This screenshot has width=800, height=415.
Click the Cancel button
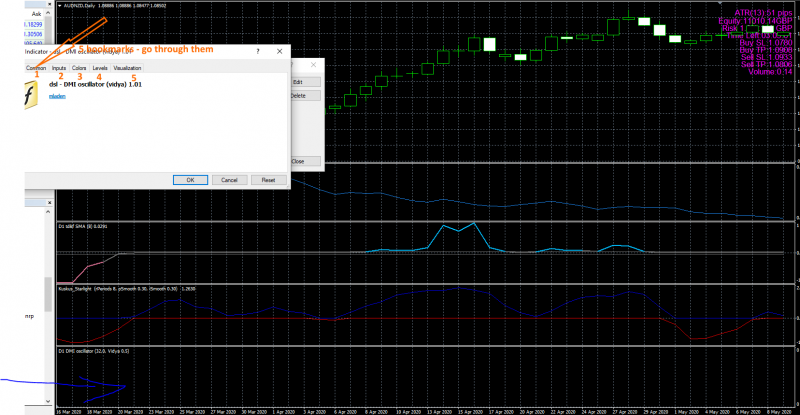(x=229, y=180)
